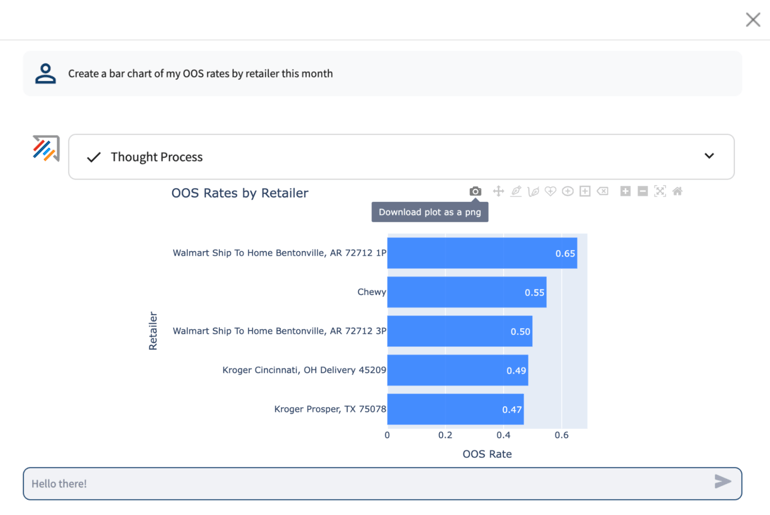Click the 'Hello there!' message input
This screenshot has height=515, width=770.
tap(382, 484)
